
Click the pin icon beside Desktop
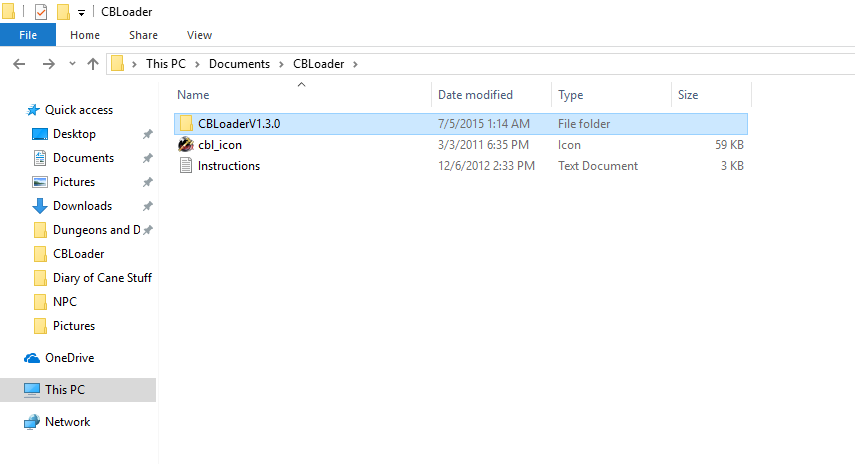click(147, 134)
